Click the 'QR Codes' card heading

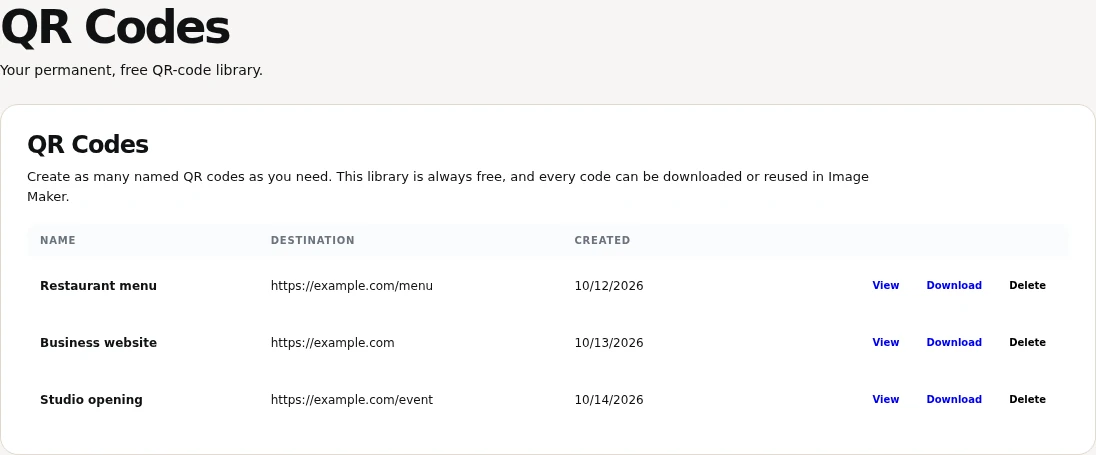point(88,145)
